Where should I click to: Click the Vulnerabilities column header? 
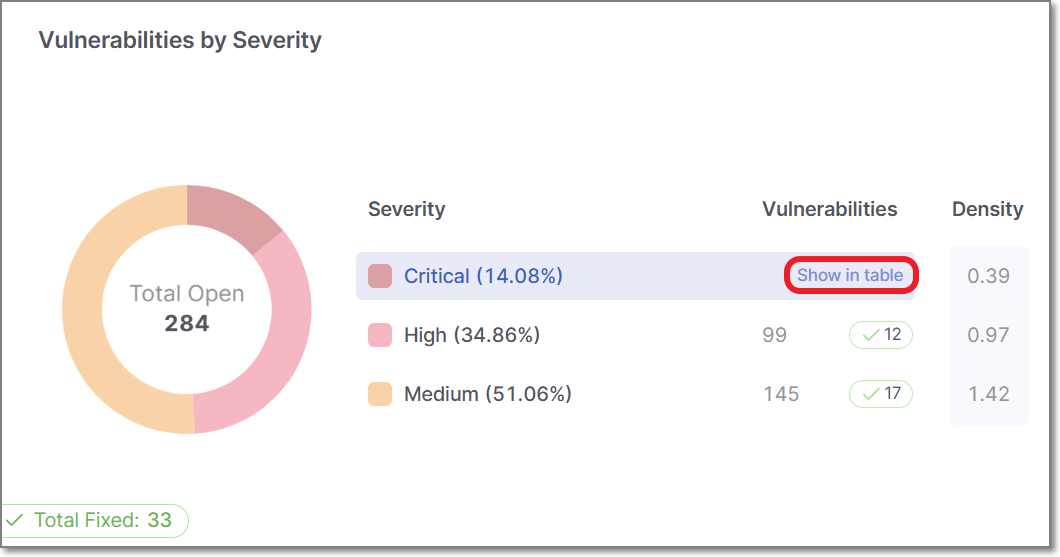point(829,209)
